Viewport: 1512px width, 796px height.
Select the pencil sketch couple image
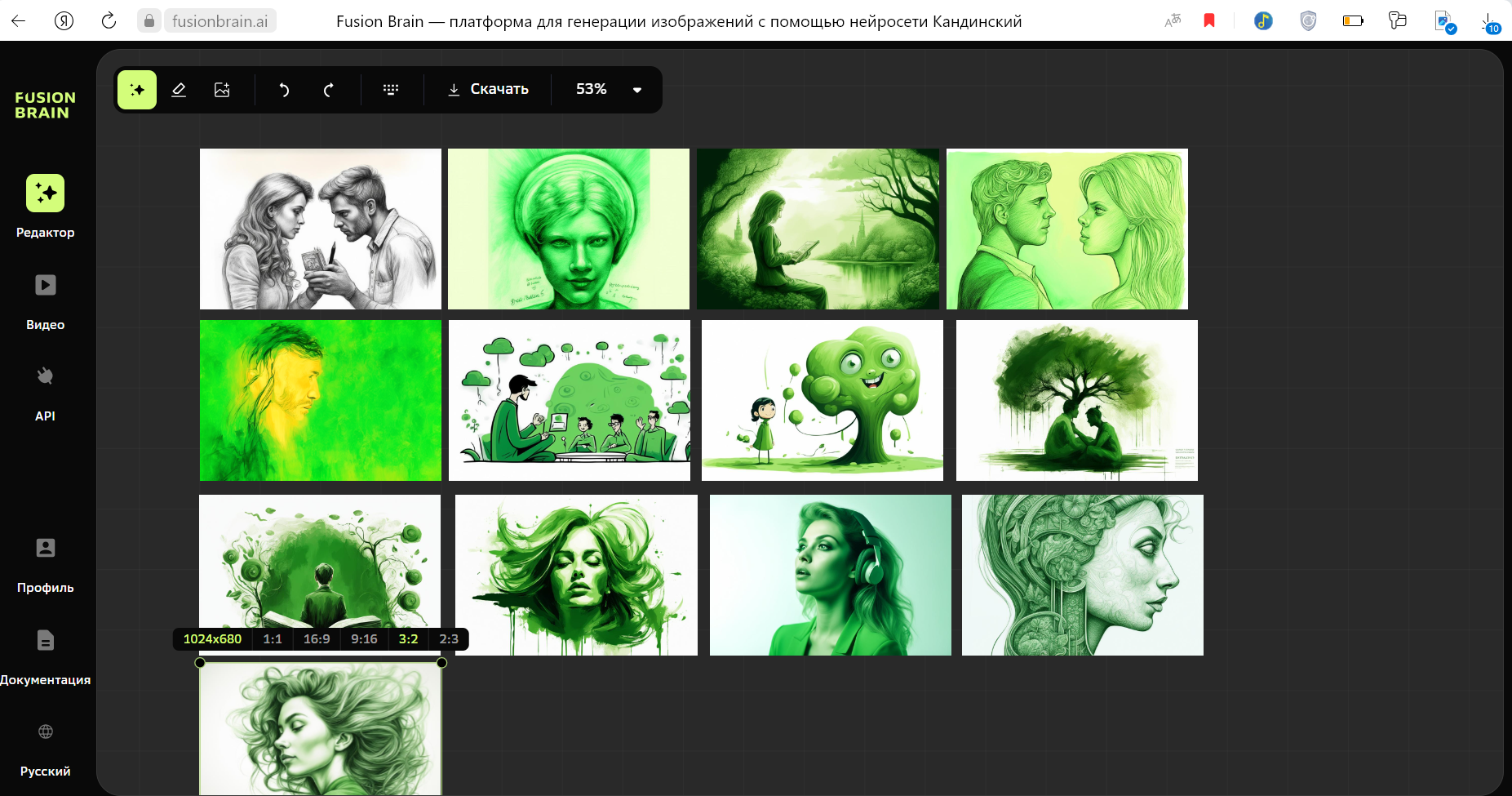tap(321, 229)
